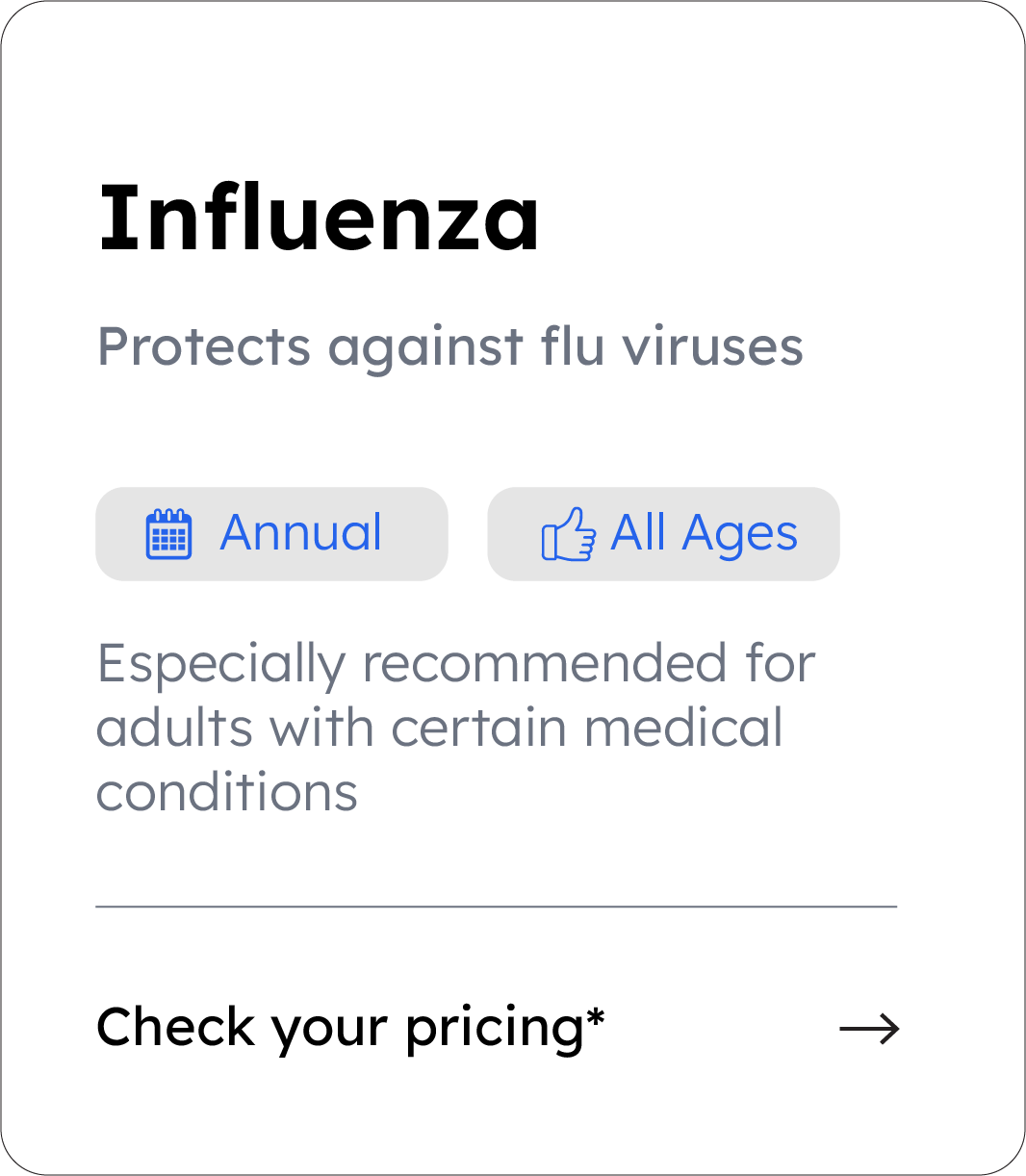Click the asterisk after pricing text
Viewport: 1026px width, 1176px height.
[x=596, y=1014]
